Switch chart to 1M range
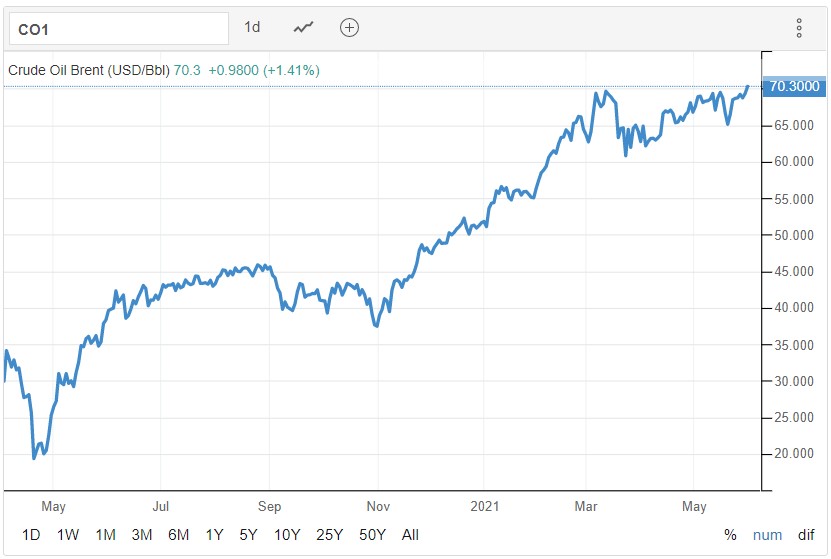The height and width of the screenshot is (559, 831). pos(105,535)
